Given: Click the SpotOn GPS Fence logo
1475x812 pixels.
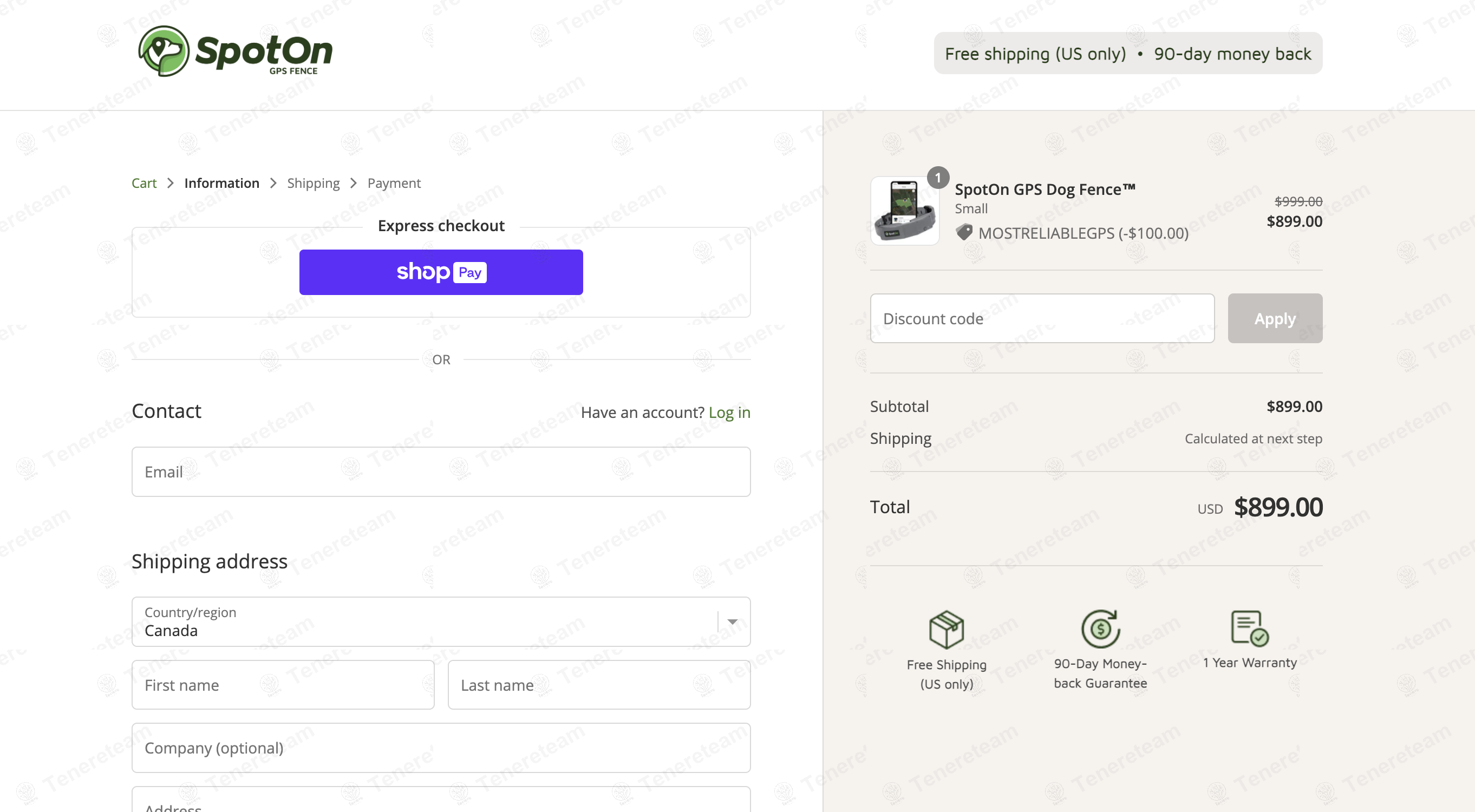Looking at the screenshot, I should [236, 51].
